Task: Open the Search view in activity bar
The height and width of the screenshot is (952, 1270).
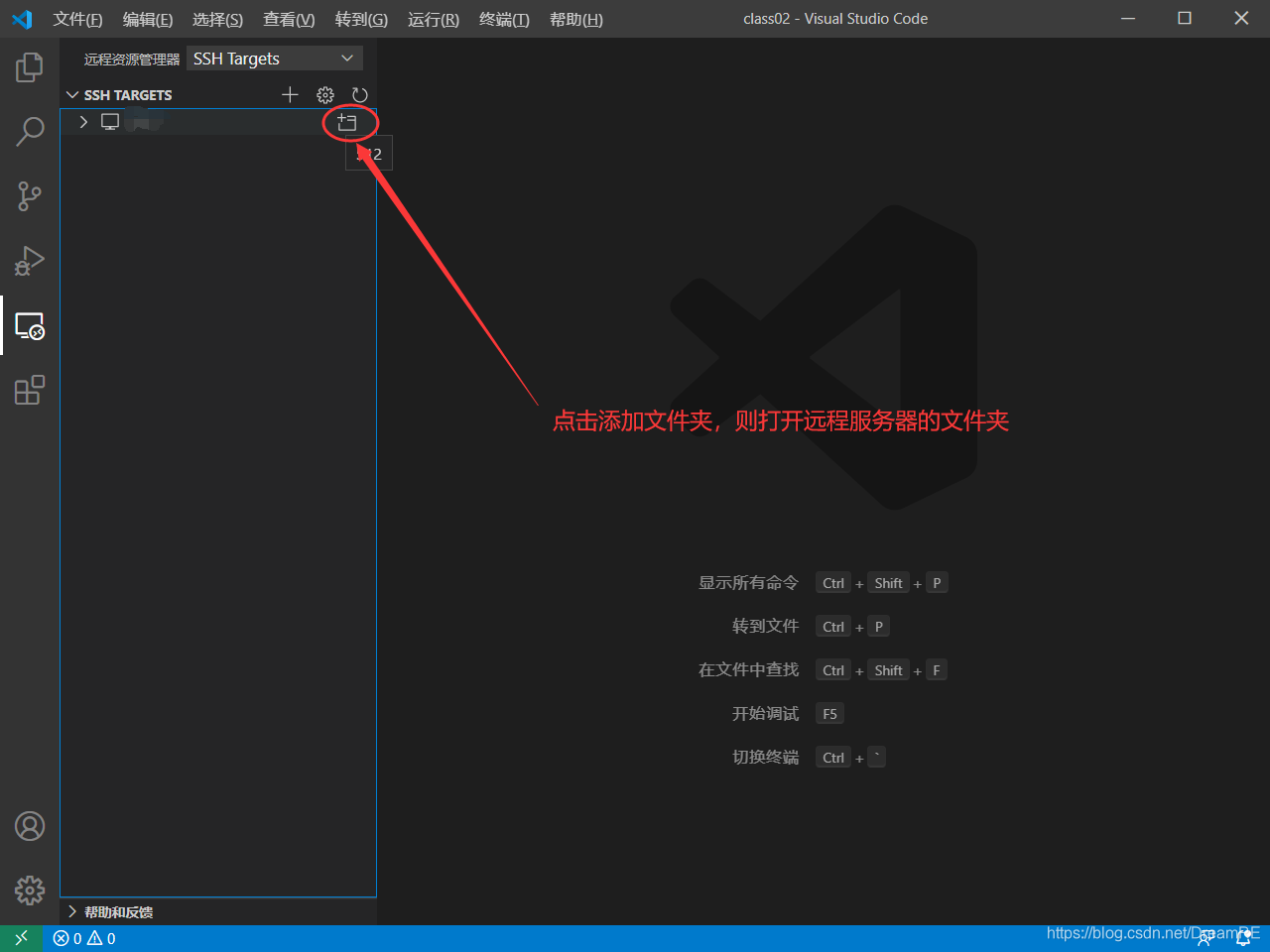Action: tap(30, 132)
